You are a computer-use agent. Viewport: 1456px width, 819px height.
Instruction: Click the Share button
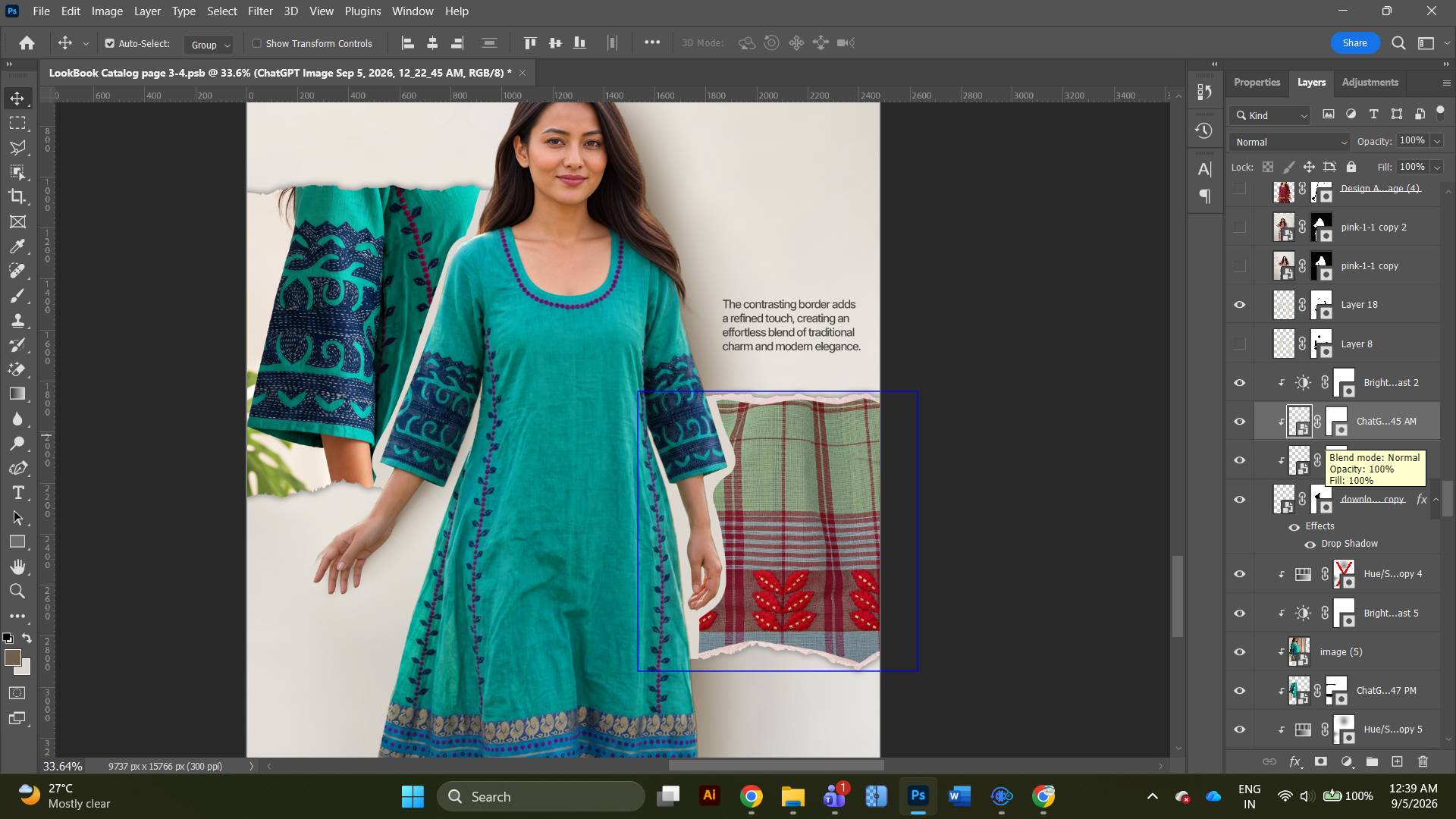(1354, 43)
